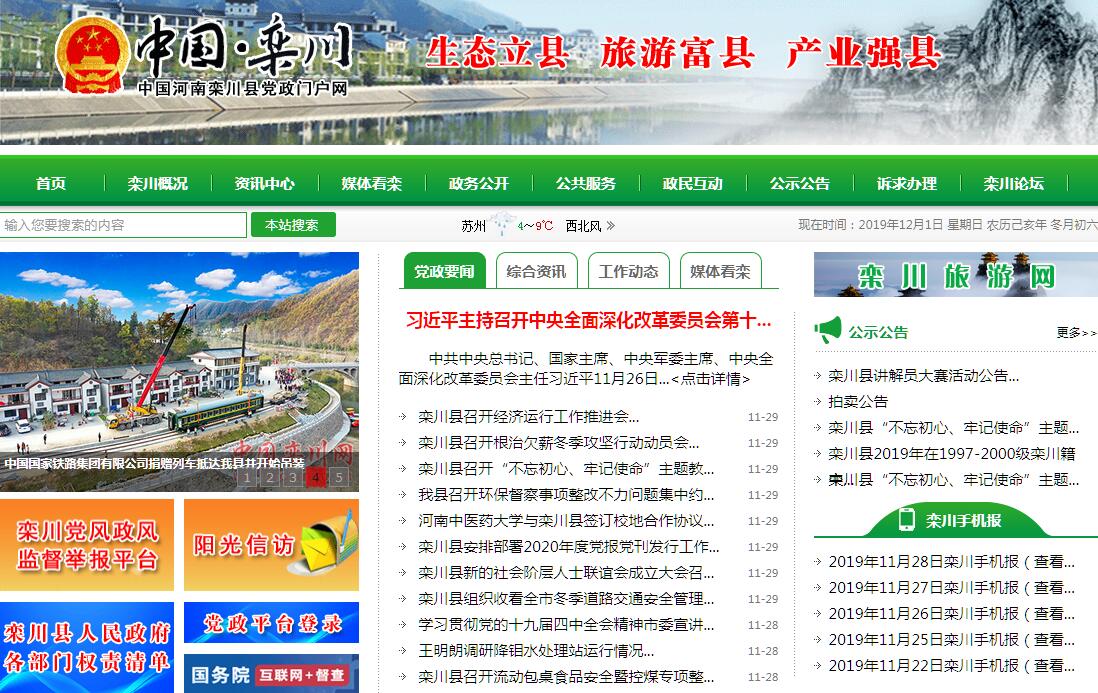
Task: Click the search box to enter keywords
Action: pyautogui.click(x=123, y=226)
